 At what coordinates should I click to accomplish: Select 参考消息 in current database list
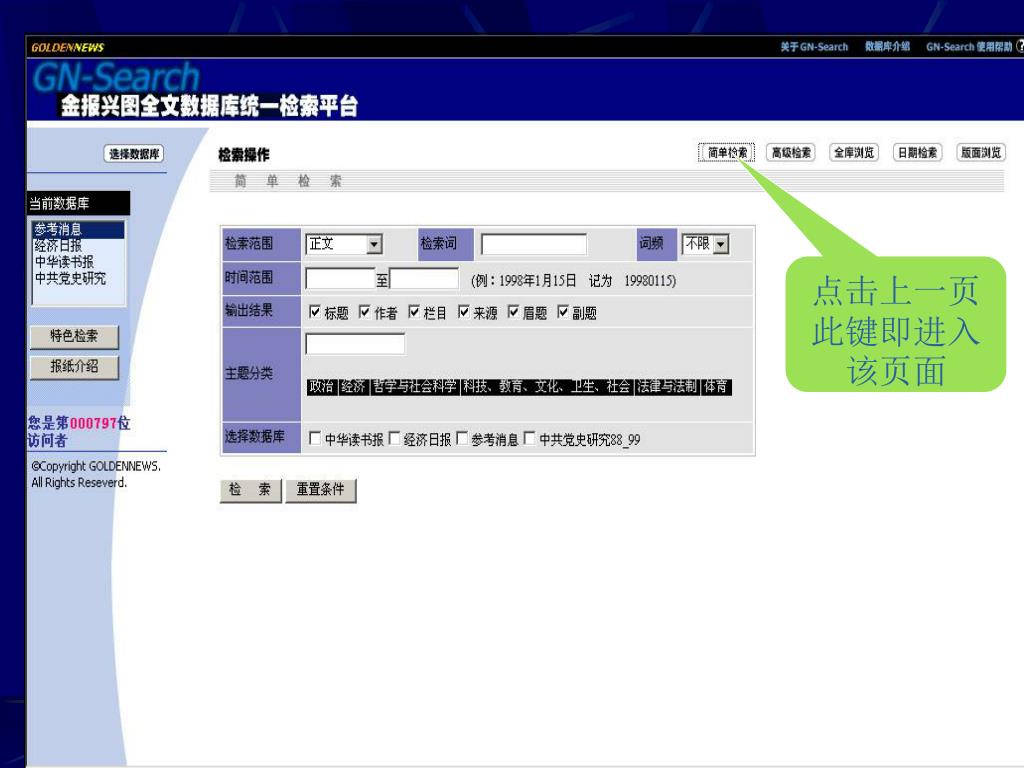click(78, 229)
